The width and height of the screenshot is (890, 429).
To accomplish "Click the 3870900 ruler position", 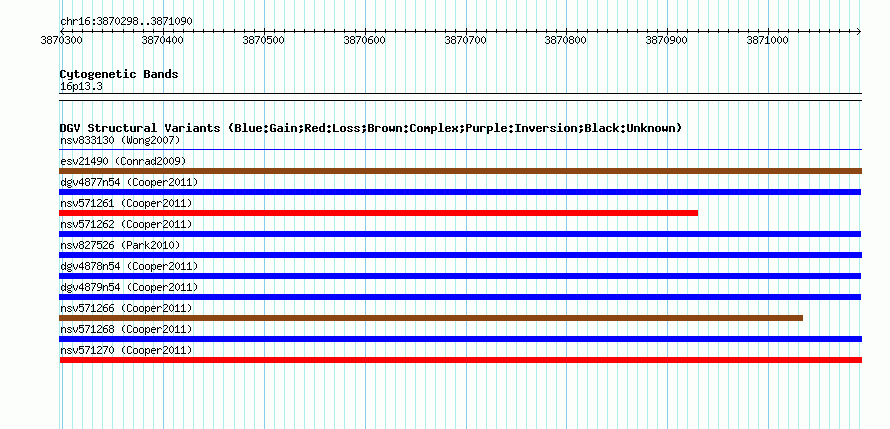I will pos(667,41).
